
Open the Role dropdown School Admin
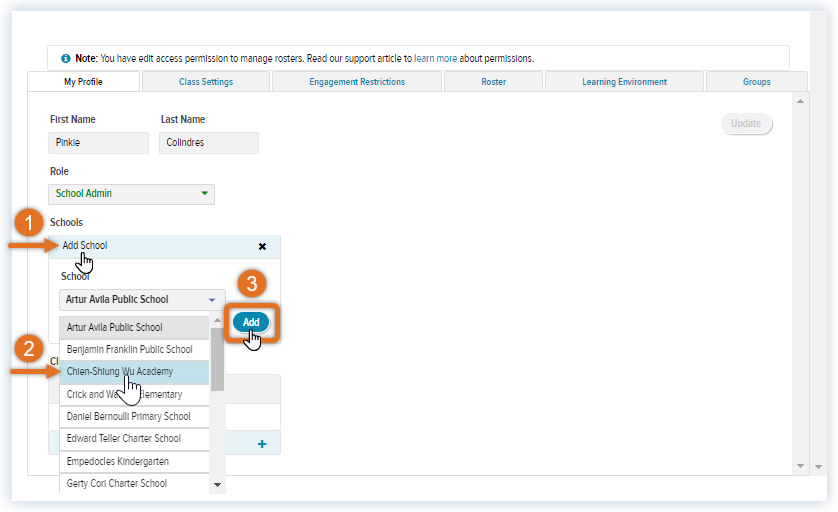tap(131, 194)
